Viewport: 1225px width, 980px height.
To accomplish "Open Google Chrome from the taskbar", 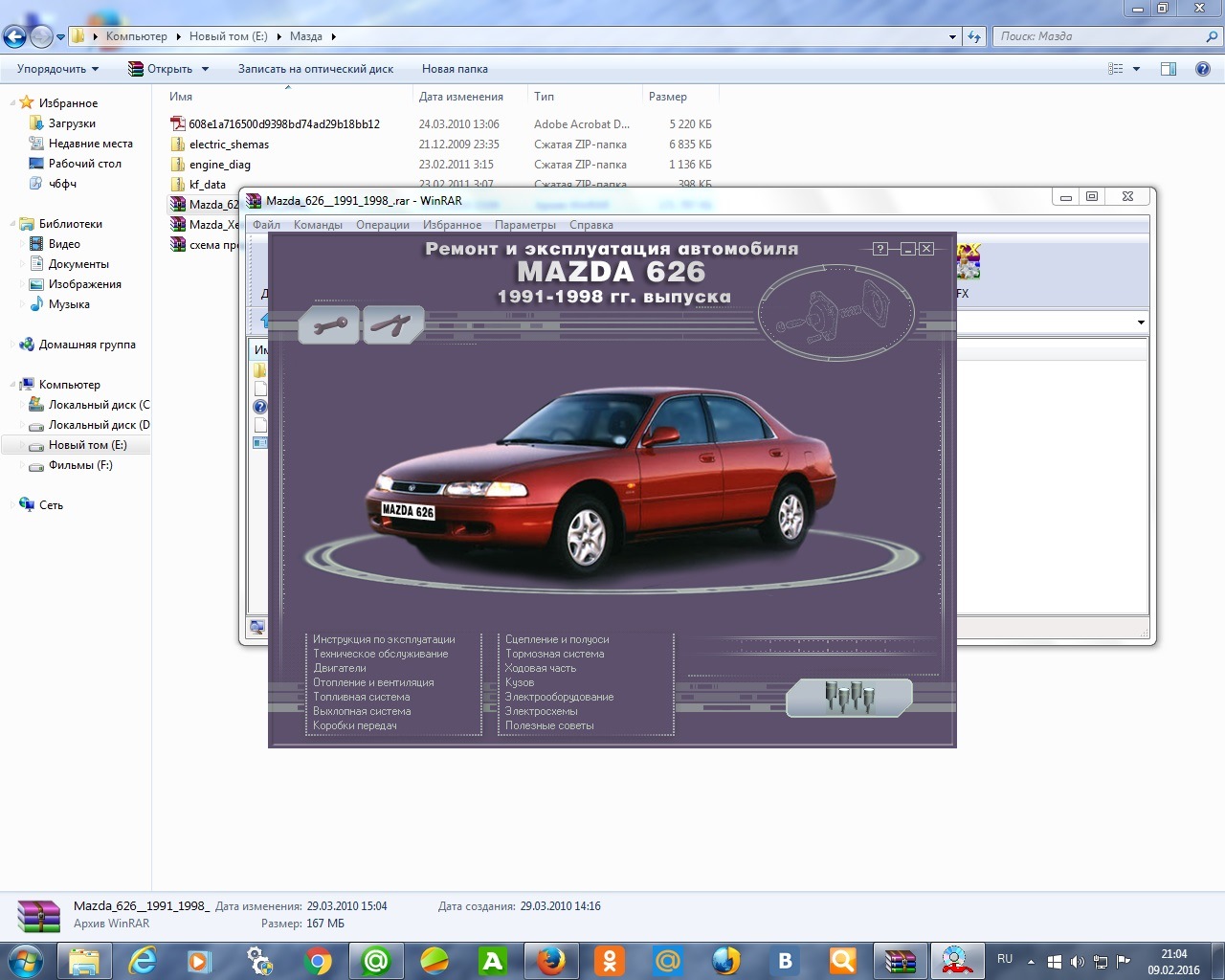I will coord(318,960).
